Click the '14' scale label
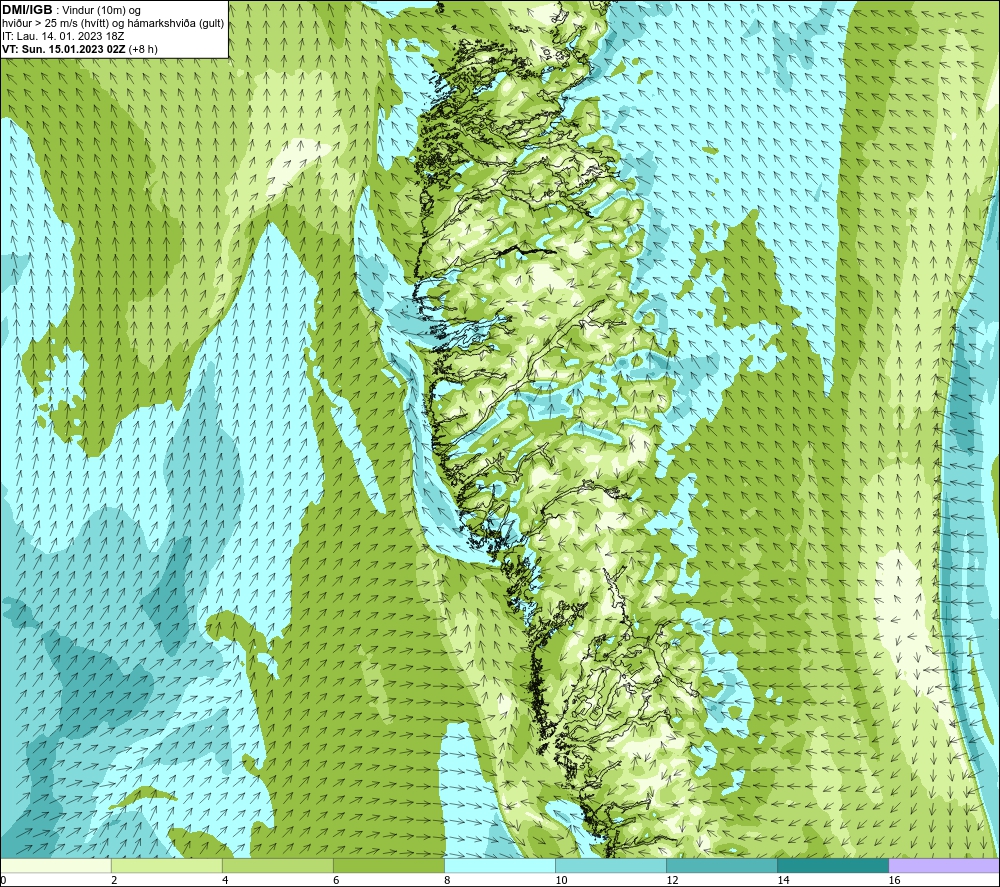Viewport: 1000px width, 887px height. pyautogui.click(x=783, y=880)
